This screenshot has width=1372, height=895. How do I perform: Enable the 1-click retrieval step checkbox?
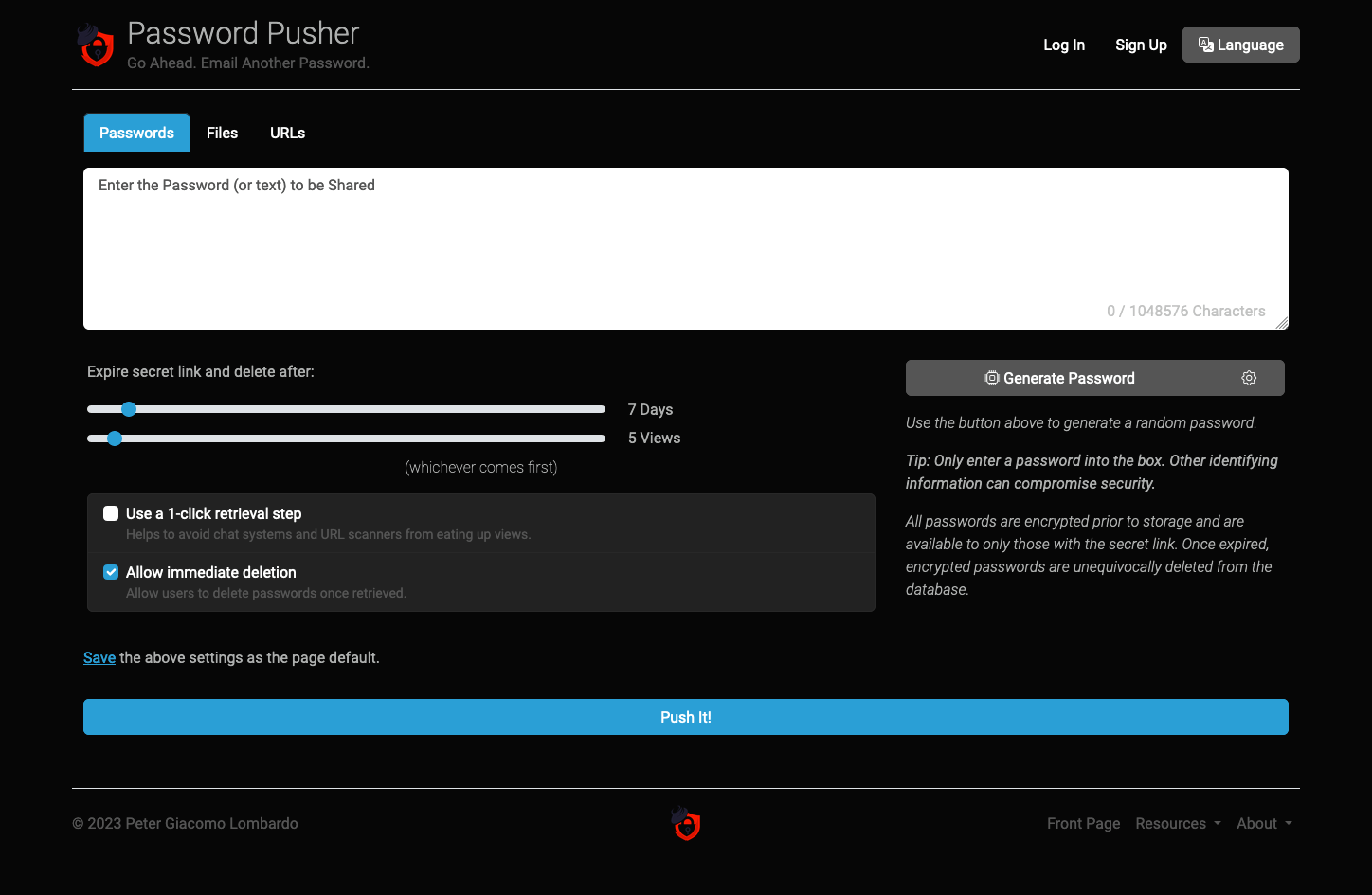point(111,513)
